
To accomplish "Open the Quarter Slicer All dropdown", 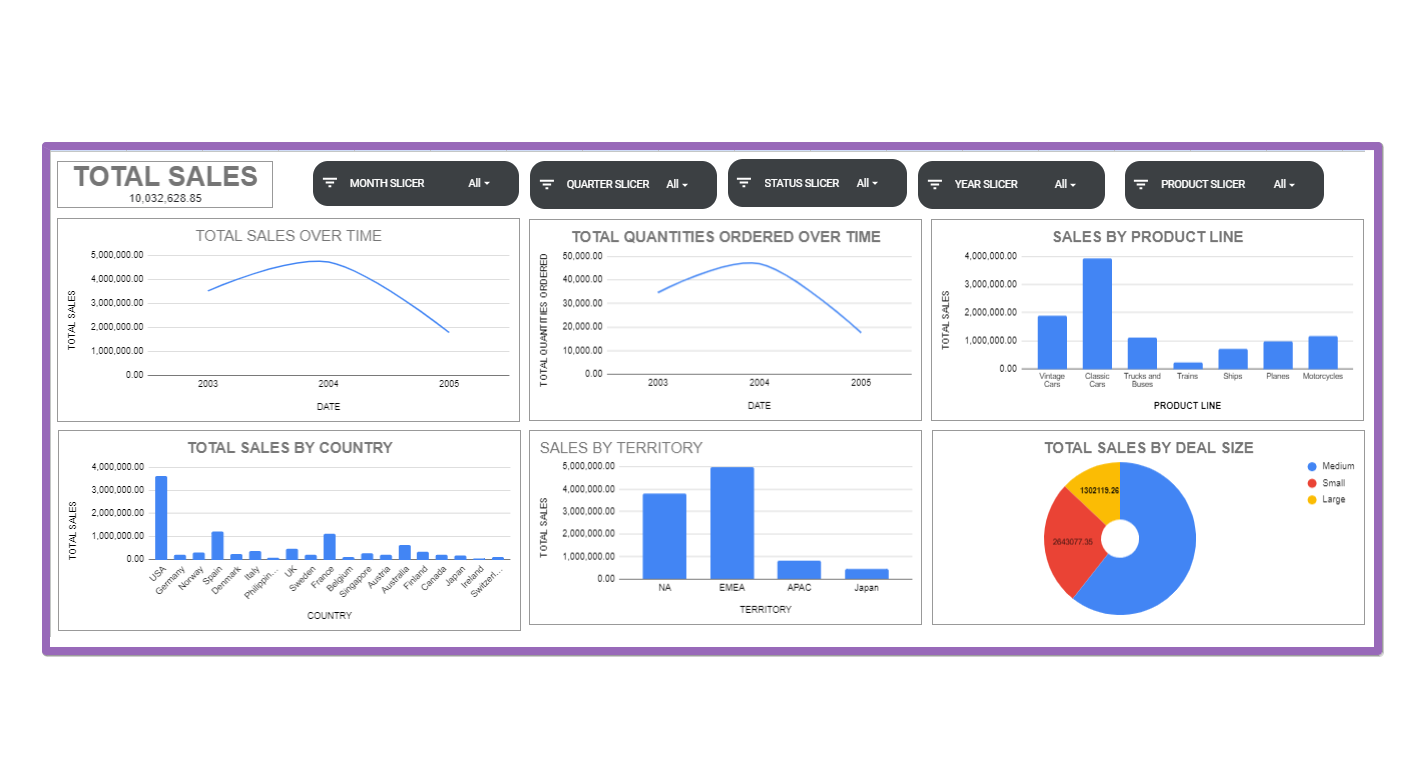I will [x=678, y=184].
